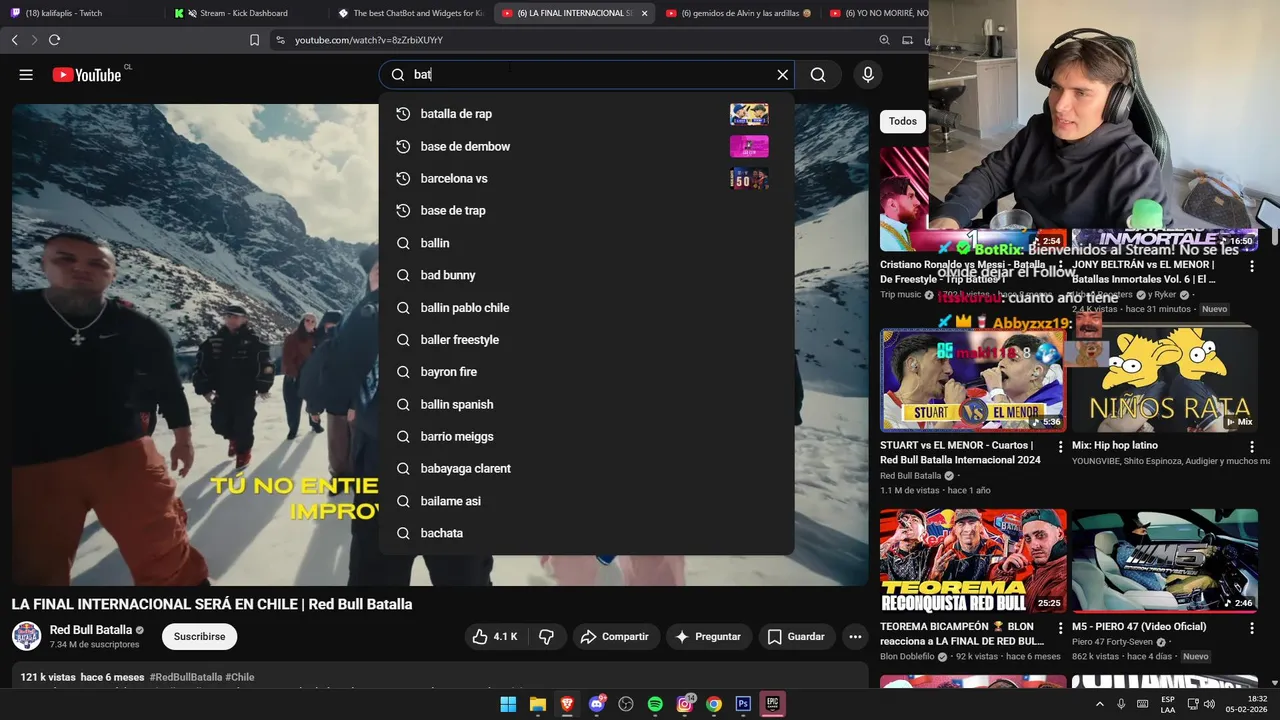Pick the 'baller freestyle' suggestion
1280x720 pixels.
click(x=586, y=340)
